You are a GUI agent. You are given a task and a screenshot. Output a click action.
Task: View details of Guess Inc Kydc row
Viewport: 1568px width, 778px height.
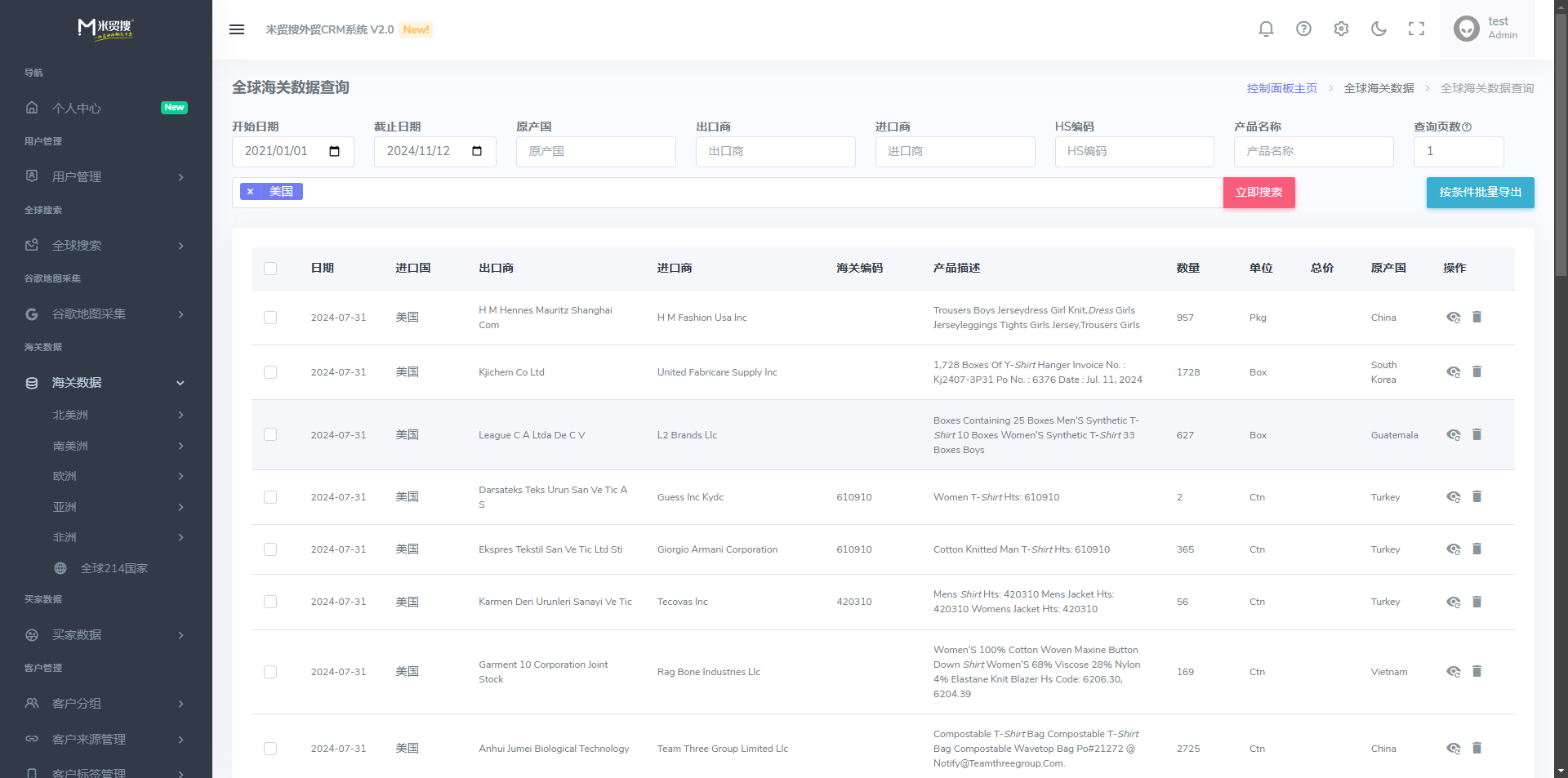tap(1454, 497)
